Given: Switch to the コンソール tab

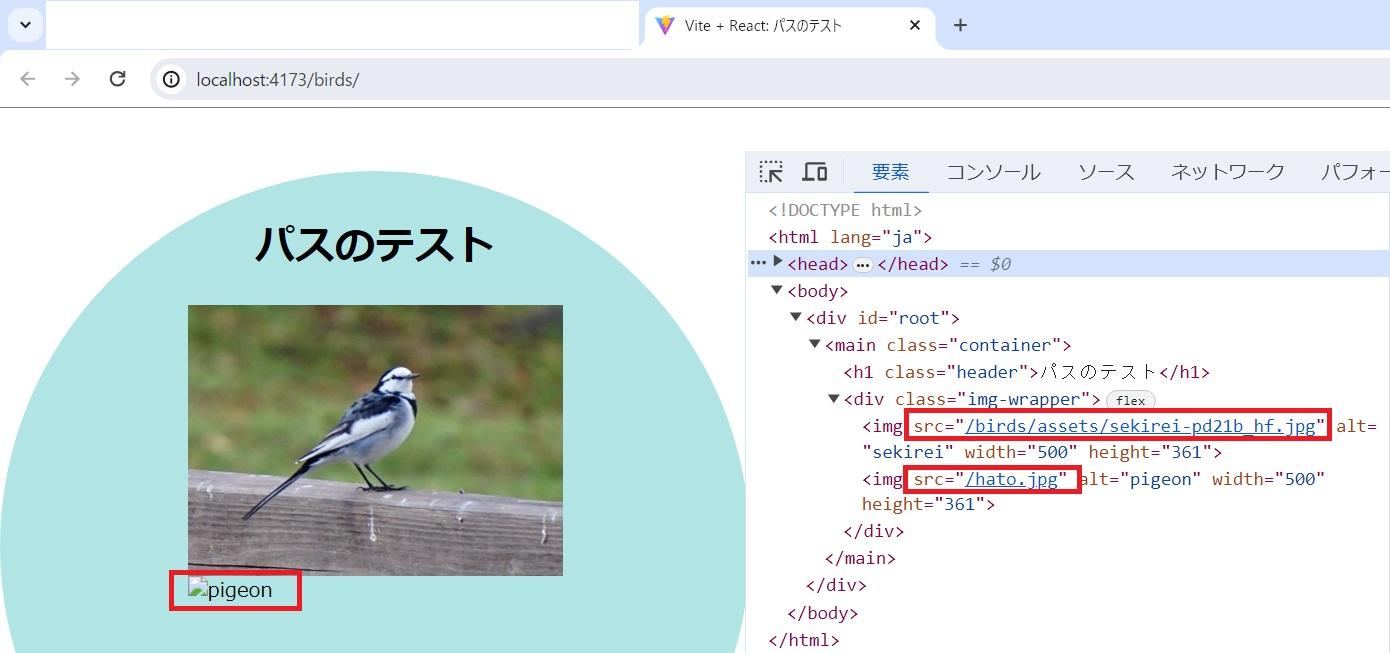Looking at the screenshot, I should (993, 172).
